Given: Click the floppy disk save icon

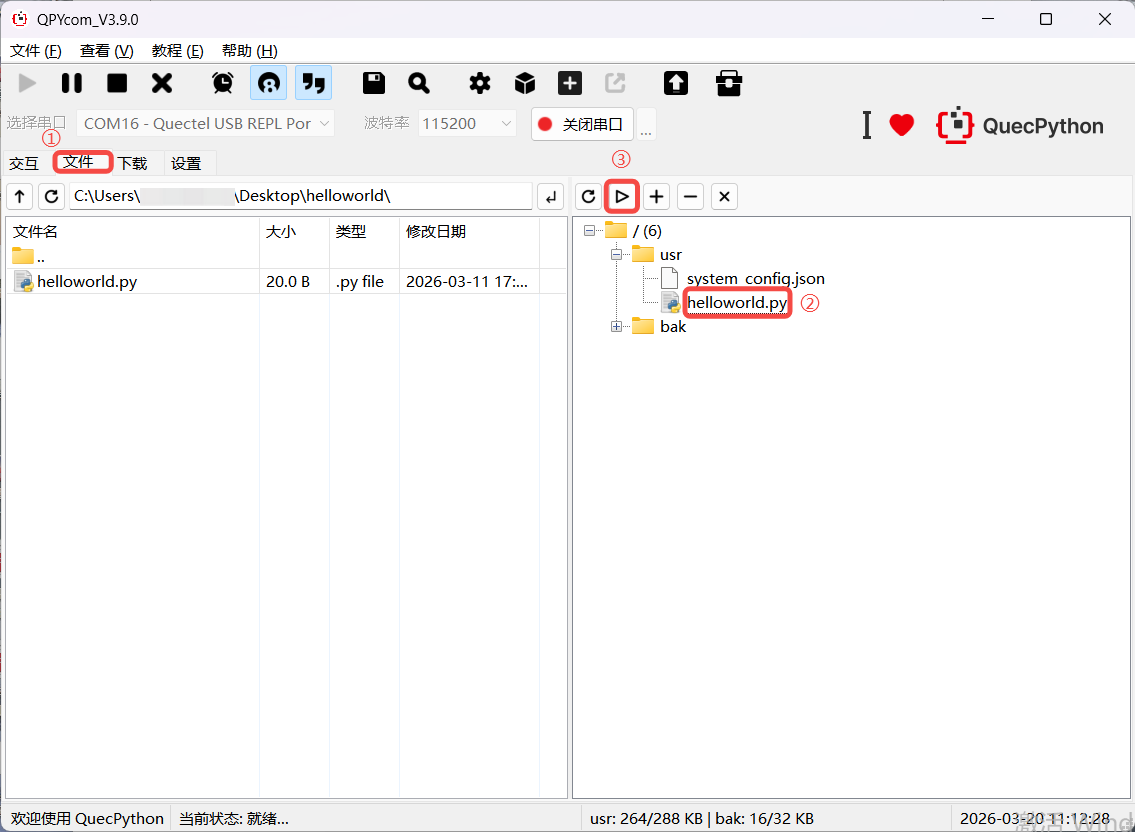Looking at the screenshot, I should (x=374, y=83).
